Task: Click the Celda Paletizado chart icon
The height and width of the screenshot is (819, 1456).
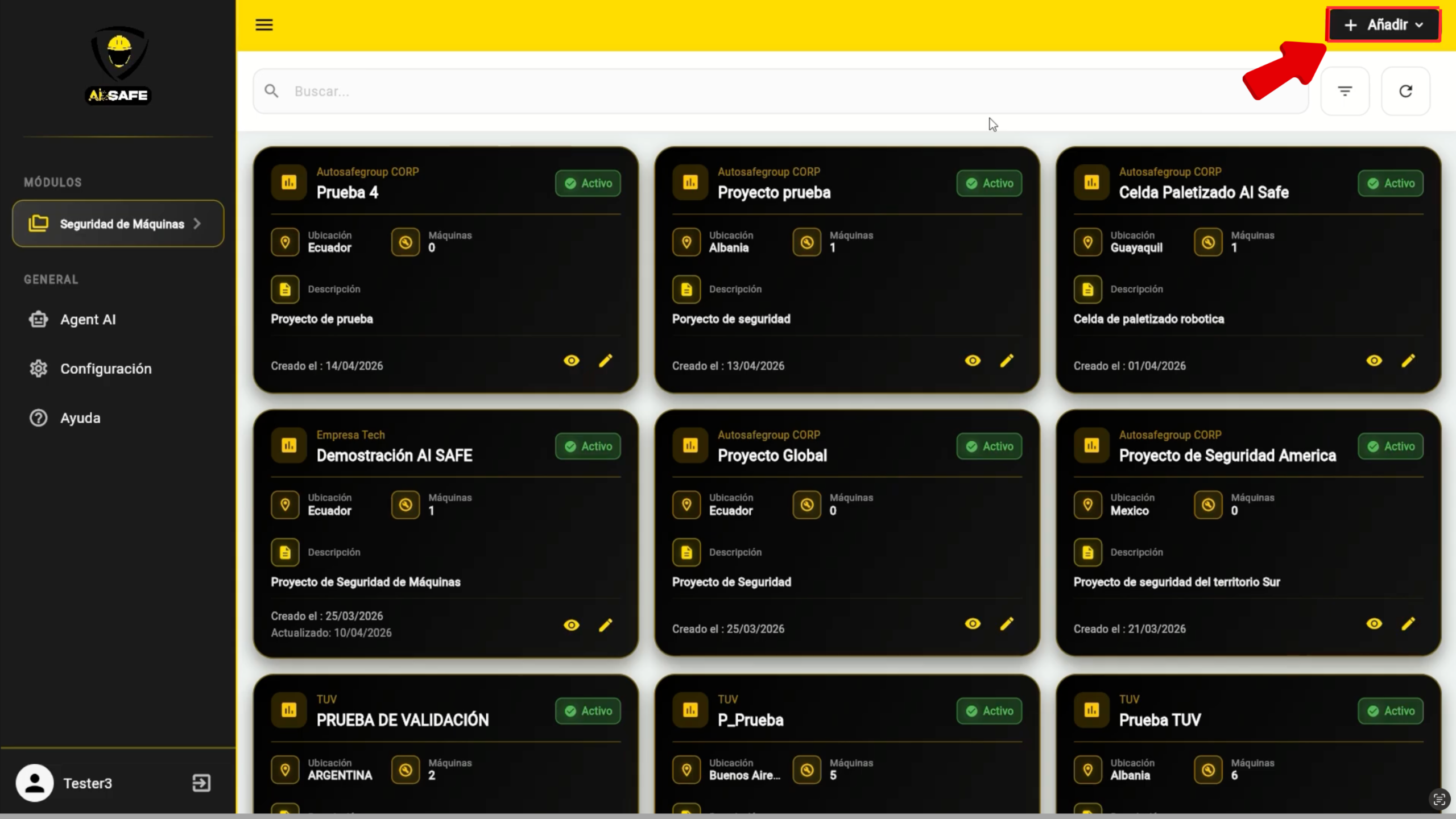Action: point(1091,183)
